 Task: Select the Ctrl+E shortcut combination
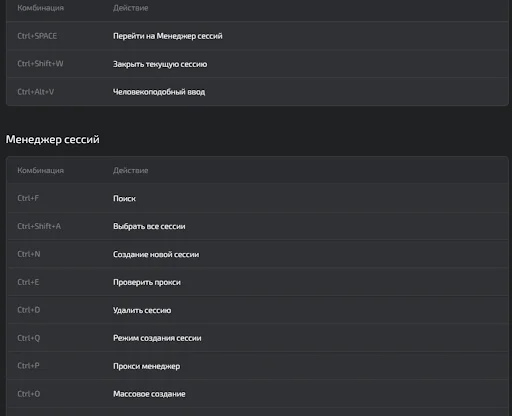(28, 282)
